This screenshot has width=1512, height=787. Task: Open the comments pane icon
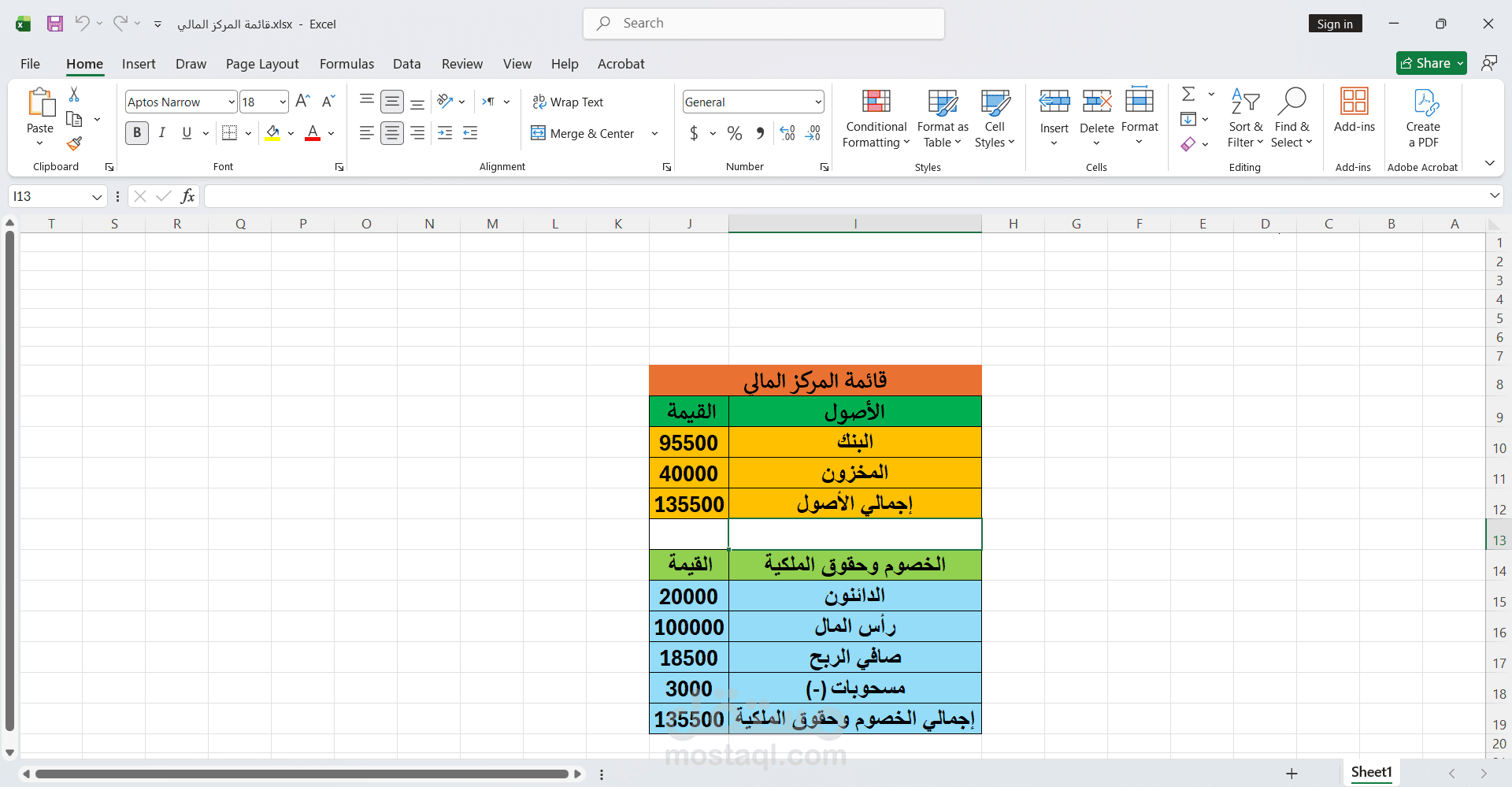1488,63
